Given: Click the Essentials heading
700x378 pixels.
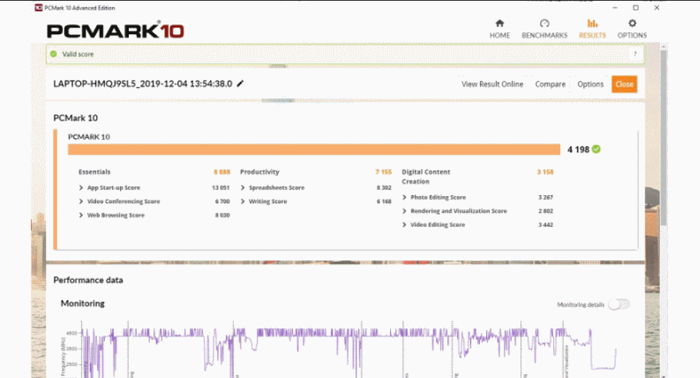Looking at the screenshot, I should click(94, 172).
